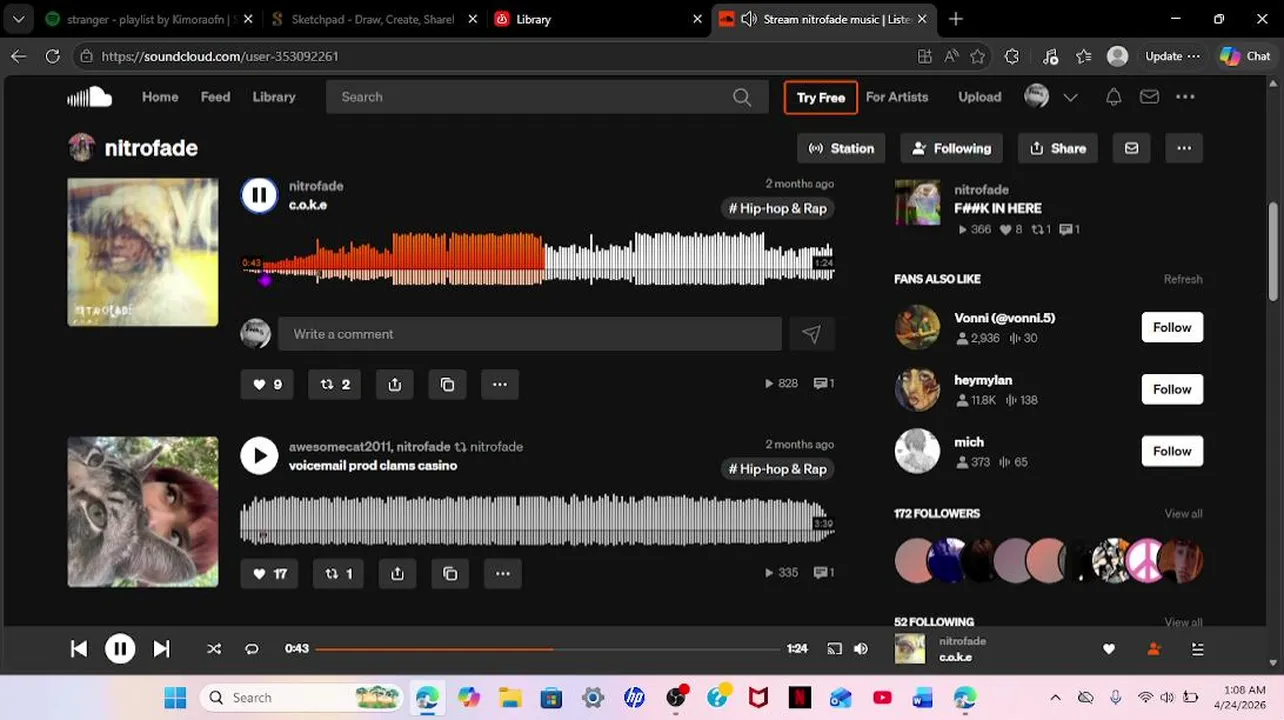Follow mich
This screenshot has width=1284, height=720.
pos(1172,451)
